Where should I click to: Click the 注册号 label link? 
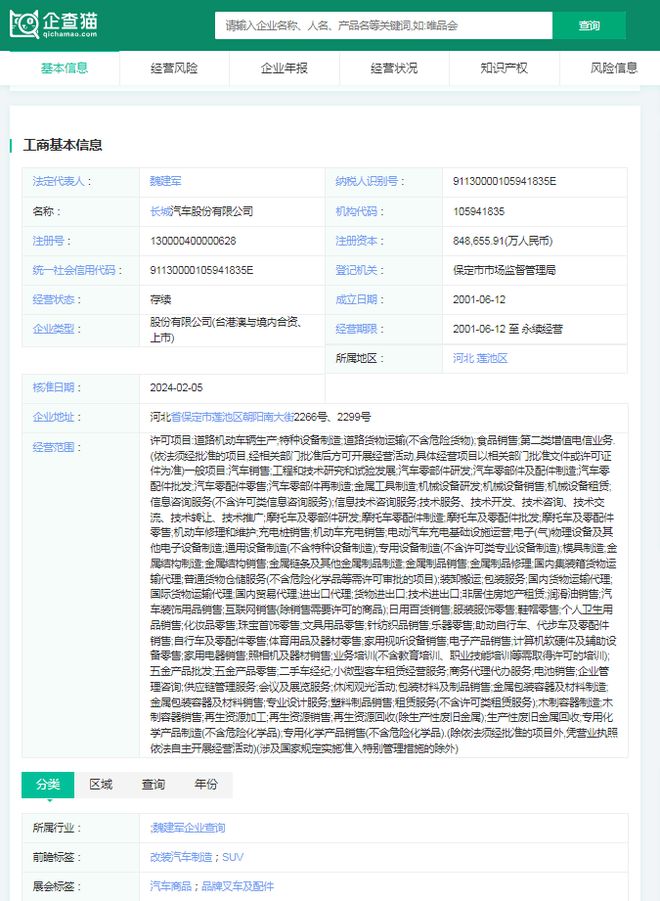(48, 241)
